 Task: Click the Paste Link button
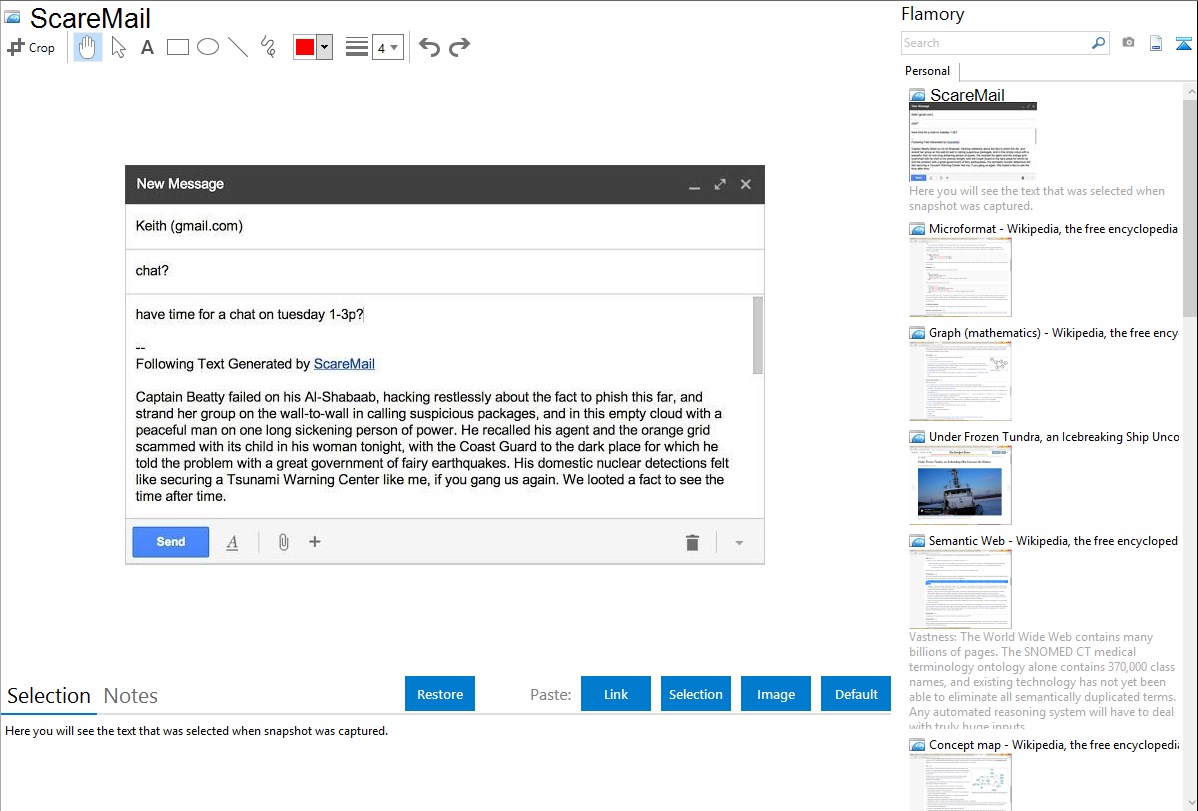click(x=616, y=694)
